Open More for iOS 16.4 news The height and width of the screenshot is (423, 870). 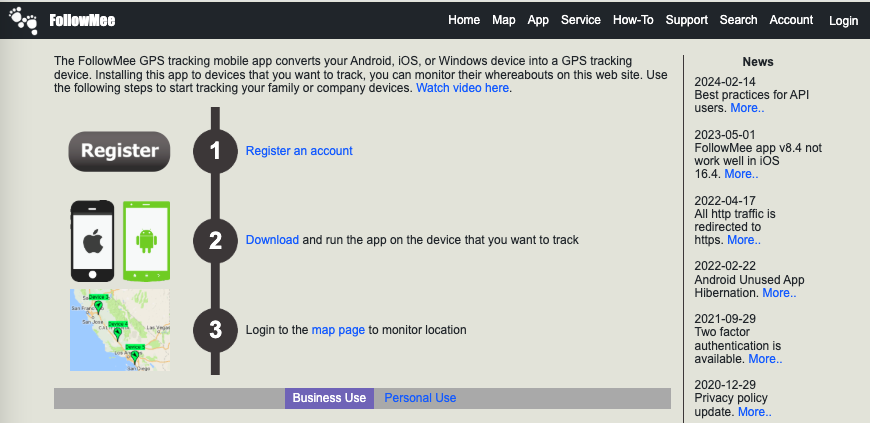[x=741, y=174]
